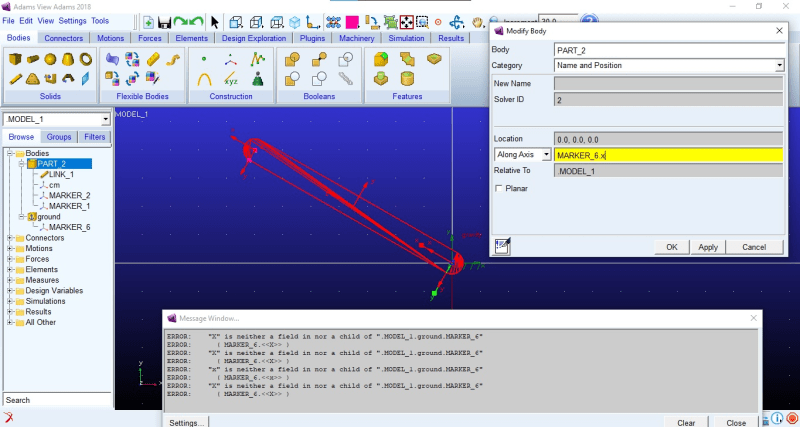Select the Sphere solid tool

50,59
